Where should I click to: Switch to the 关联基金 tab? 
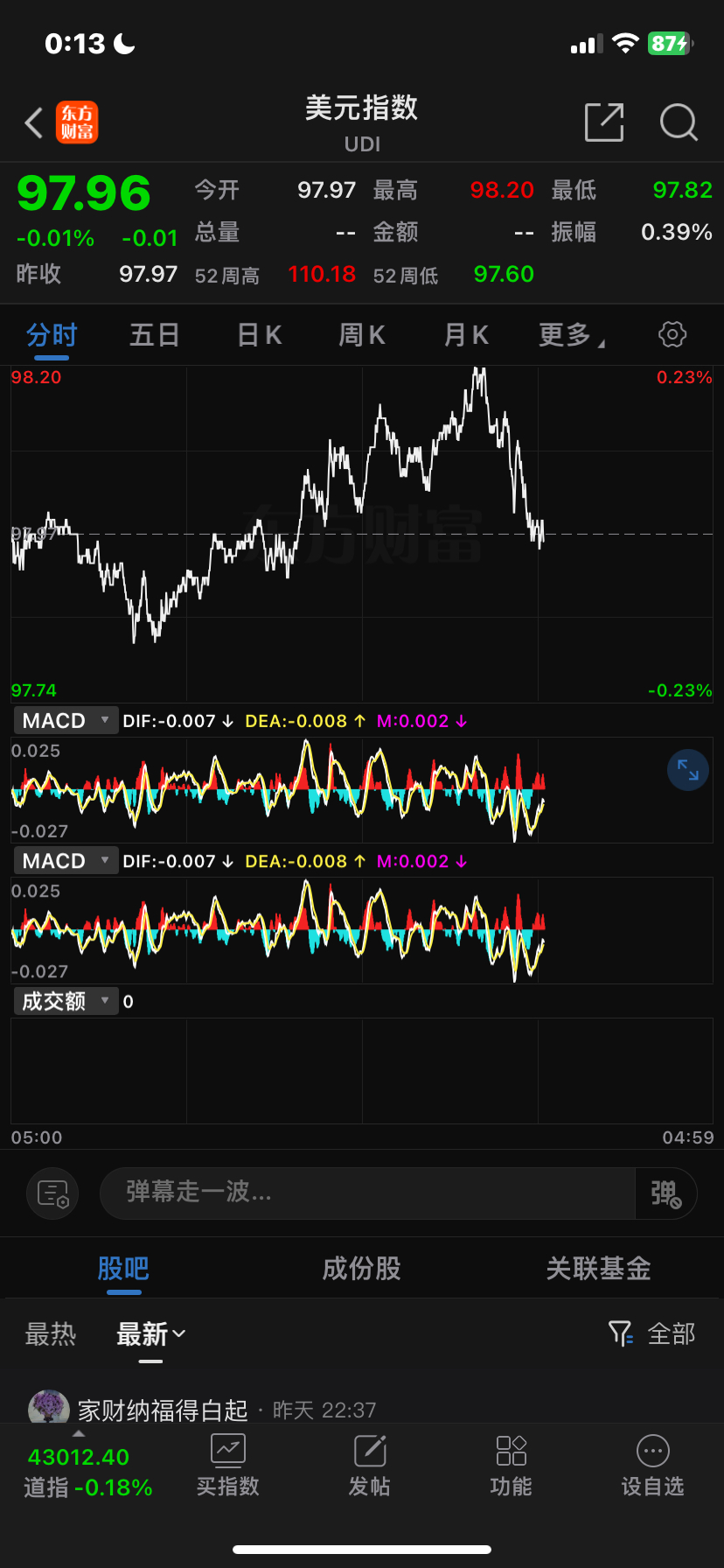click(x=598, y=1268)
